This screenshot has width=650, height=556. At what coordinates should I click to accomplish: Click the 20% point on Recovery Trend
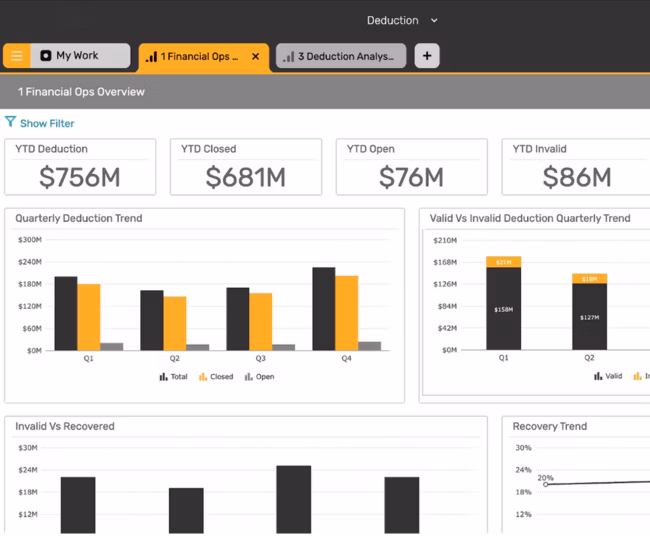click(545, 485)
